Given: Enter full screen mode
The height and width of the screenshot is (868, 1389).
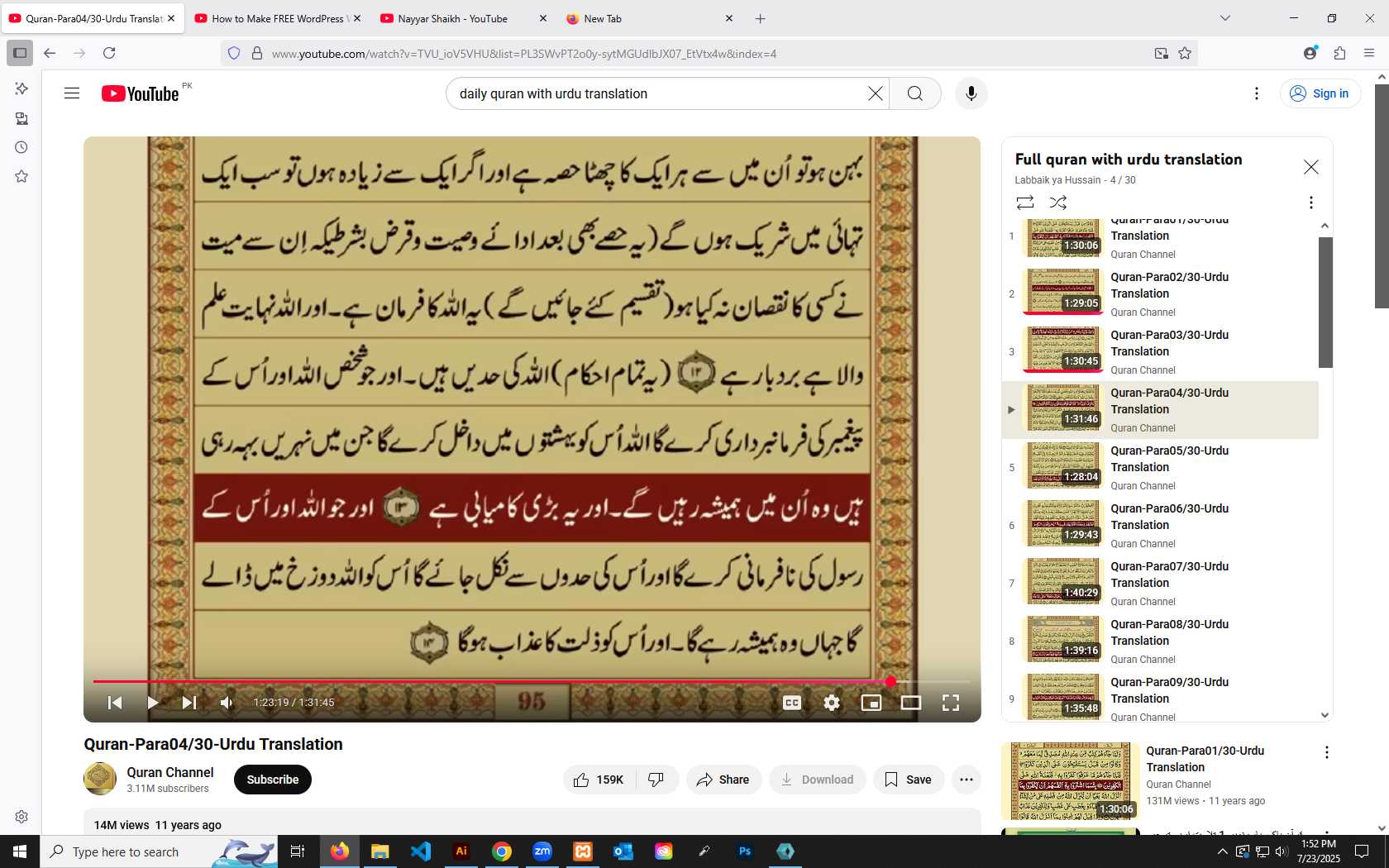Looking at the screenshot, I should [951, 703].
